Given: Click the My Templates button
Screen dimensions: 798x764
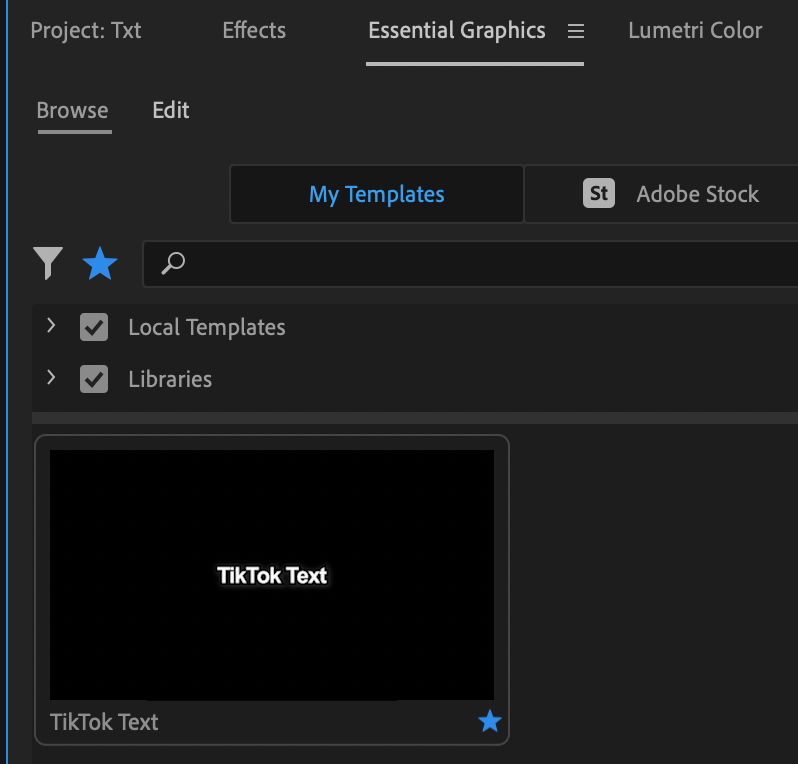Looking at the screenshot, I should [x=376, y=194].
